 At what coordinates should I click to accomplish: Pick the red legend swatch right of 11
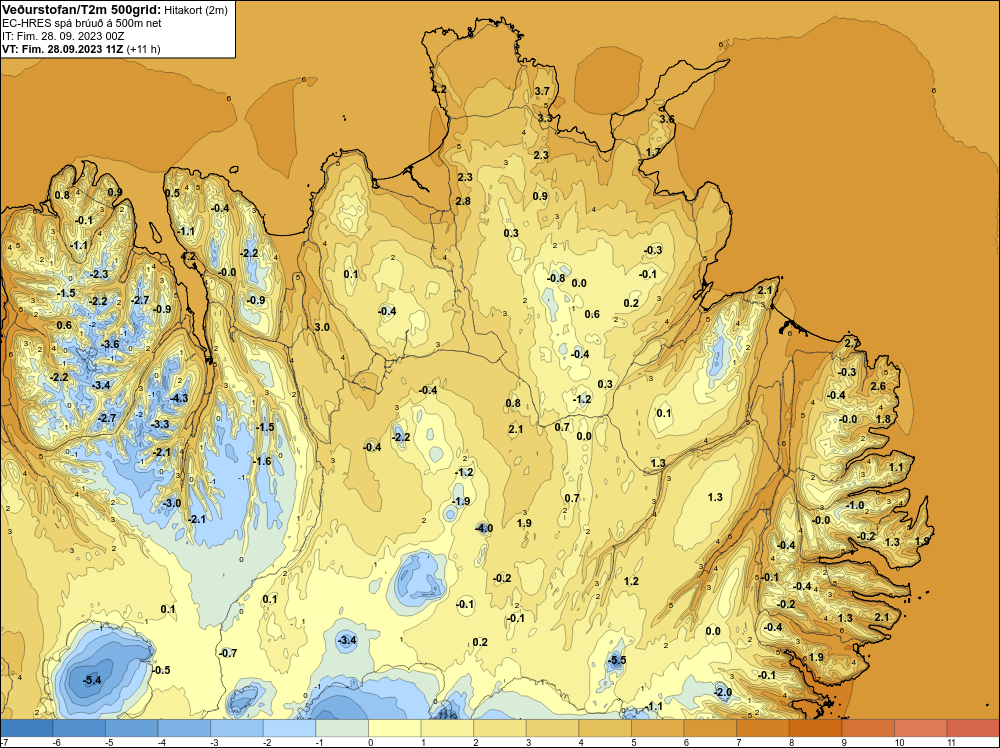pos(973,728)
